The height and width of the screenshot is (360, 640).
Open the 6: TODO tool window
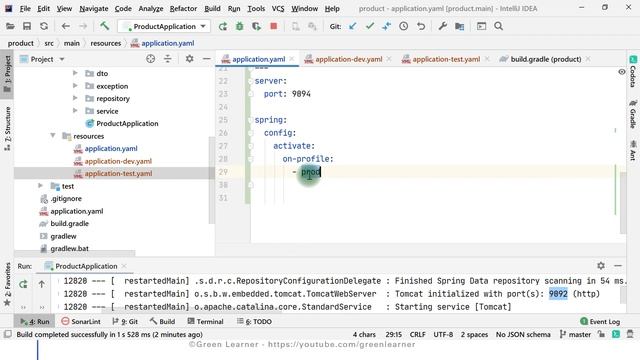254,322
